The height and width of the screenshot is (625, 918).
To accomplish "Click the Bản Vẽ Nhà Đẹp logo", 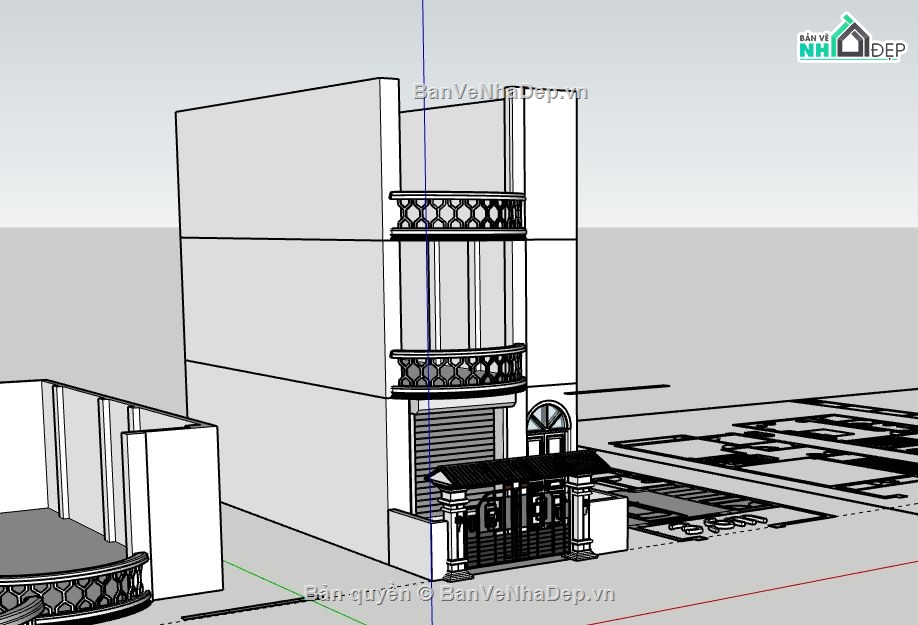I will click(x=848, y=40).
